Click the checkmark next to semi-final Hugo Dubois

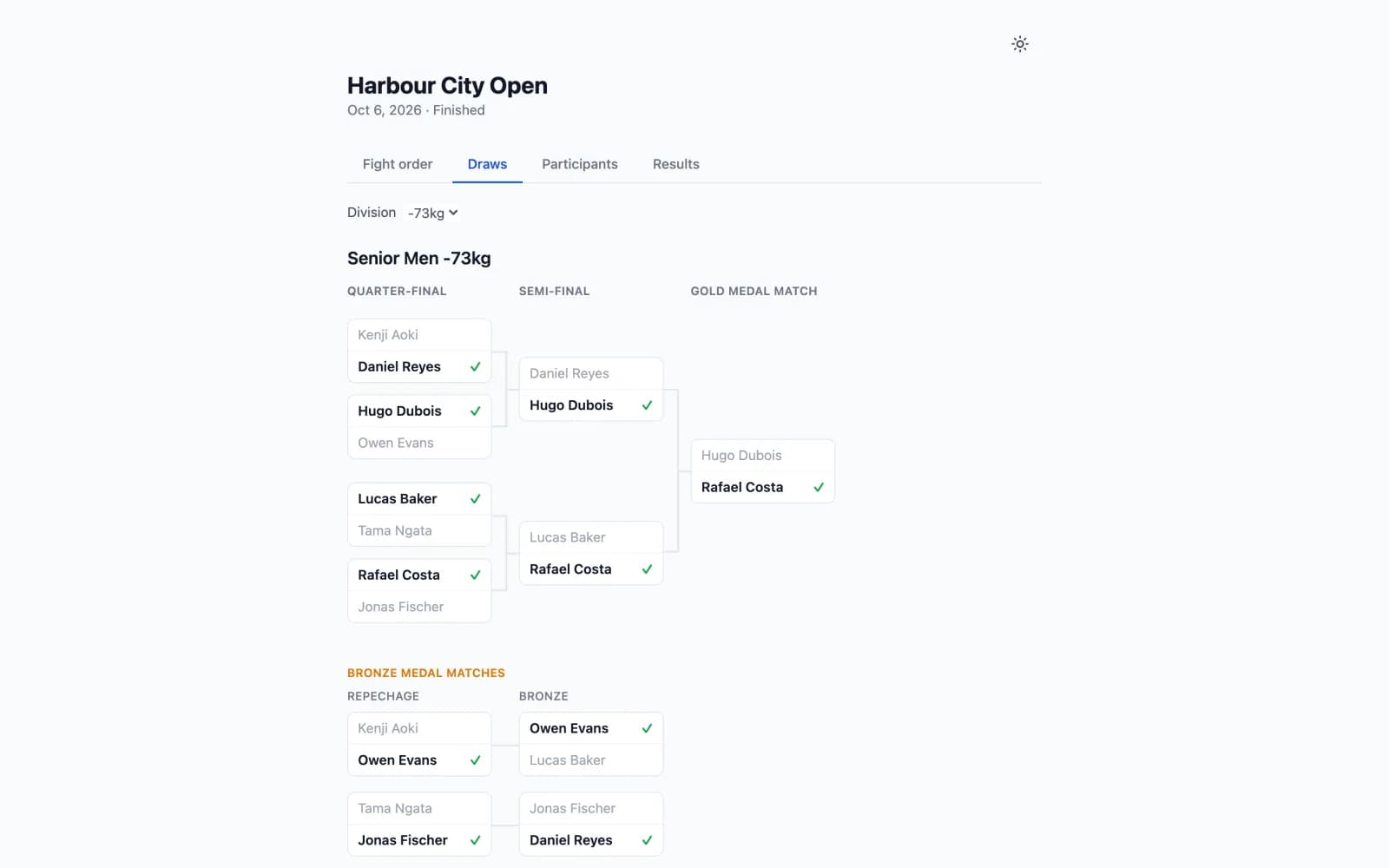[647, 405]
